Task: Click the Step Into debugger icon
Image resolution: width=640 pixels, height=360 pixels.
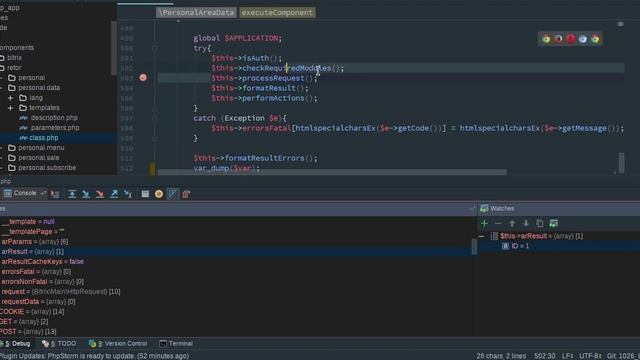Action: click(x=86, y=194)
